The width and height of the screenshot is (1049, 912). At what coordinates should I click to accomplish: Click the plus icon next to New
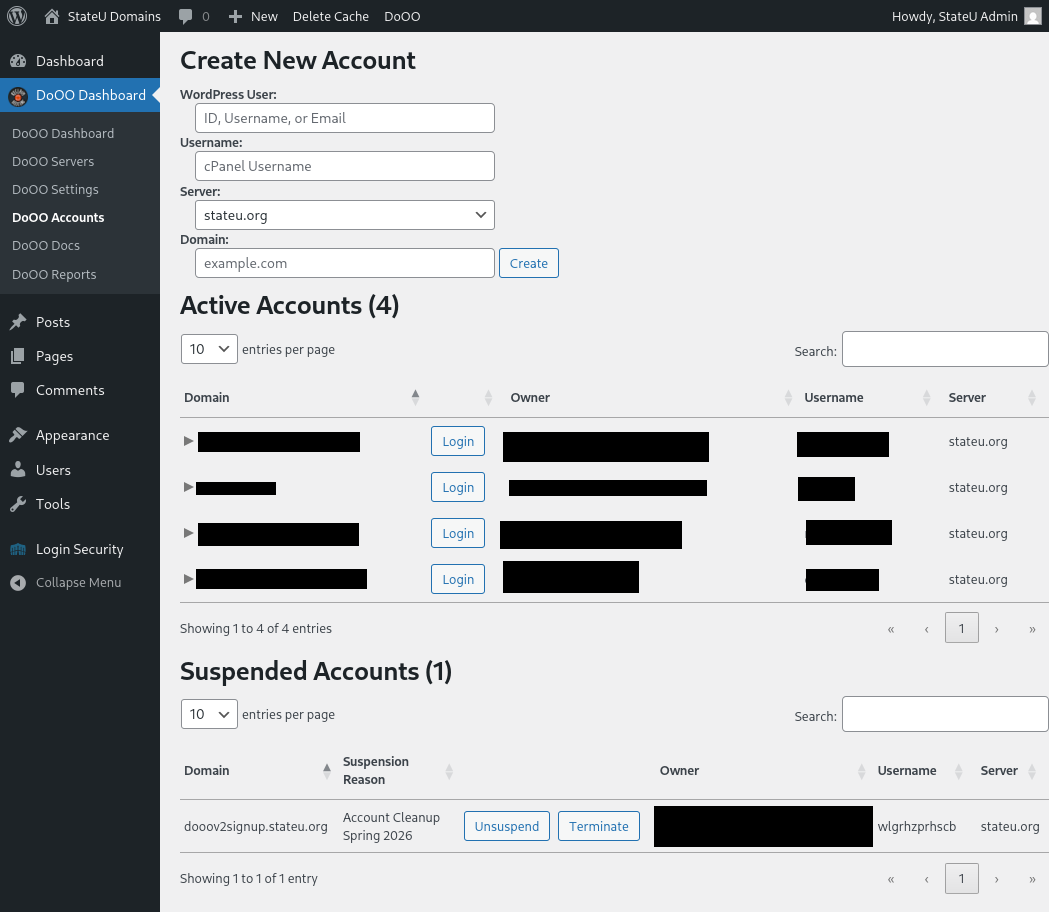point(235,17)
